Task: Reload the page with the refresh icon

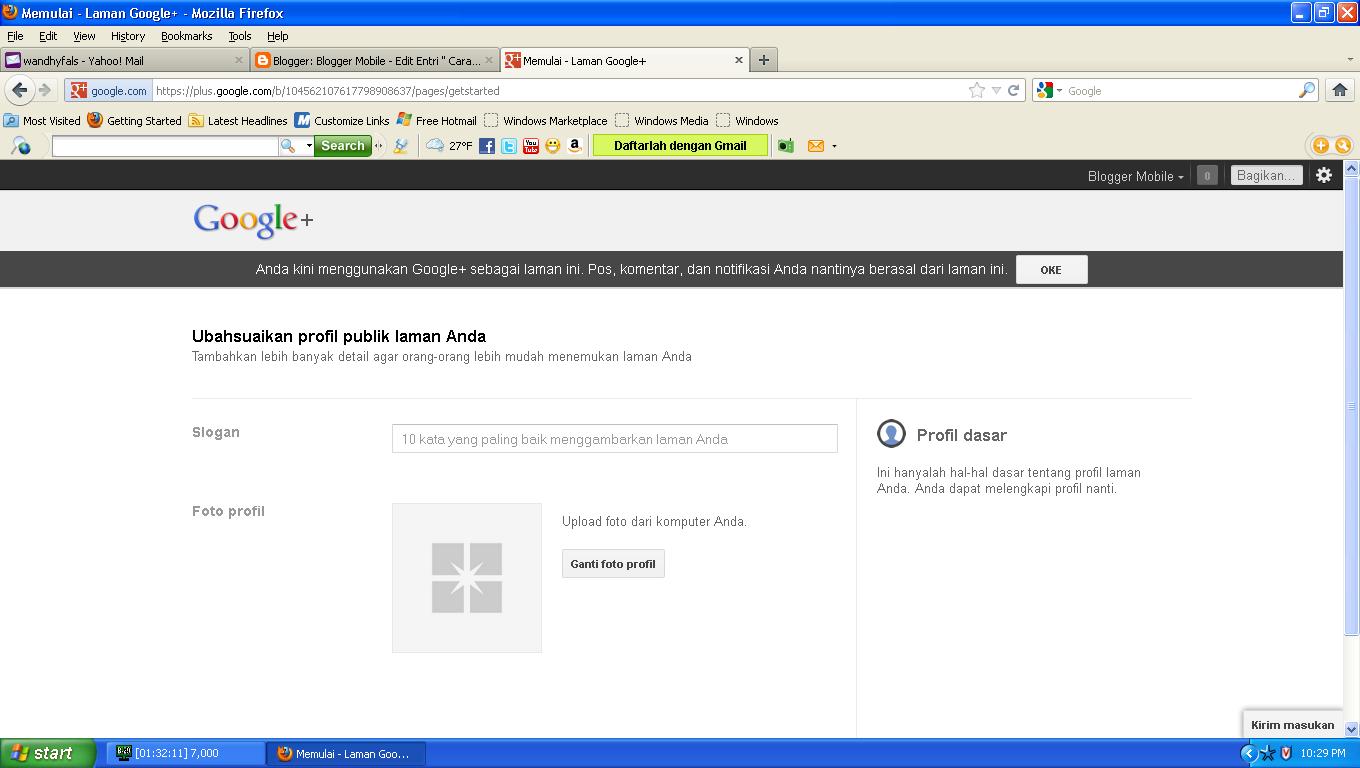Action: click(1013, 90)
